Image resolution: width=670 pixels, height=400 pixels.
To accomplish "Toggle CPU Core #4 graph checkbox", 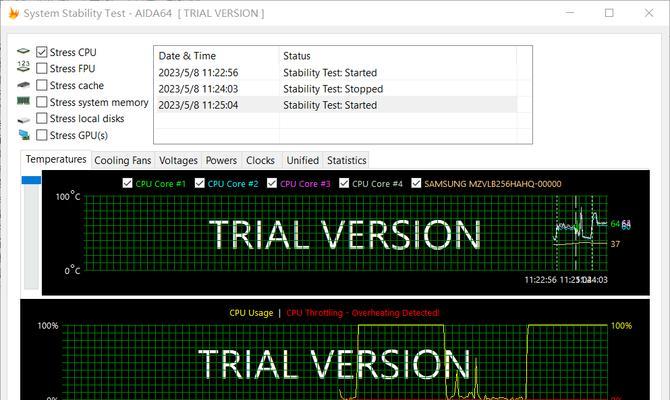I will 344,183.
